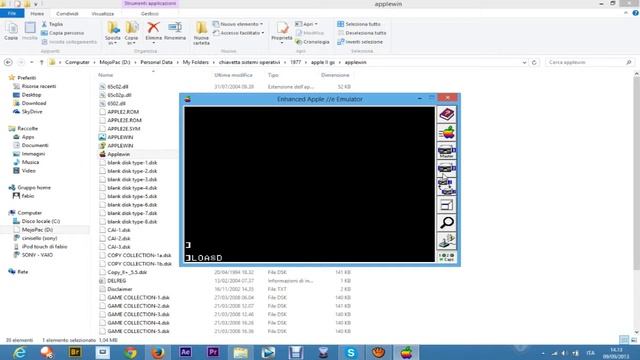Open After Effects from the taskbar

point(185,352)
